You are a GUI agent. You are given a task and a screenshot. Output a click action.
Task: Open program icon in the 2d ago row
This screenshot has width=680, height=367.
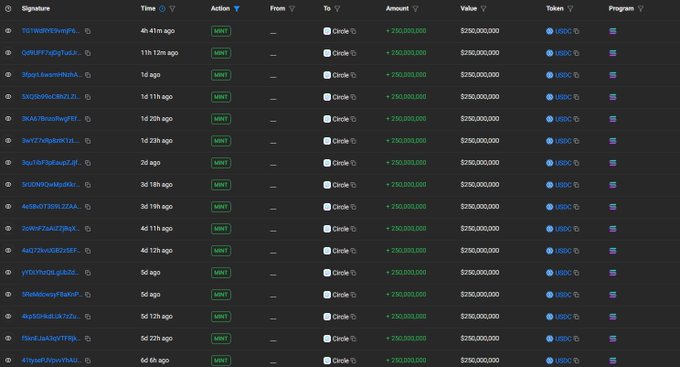(613, 163)
